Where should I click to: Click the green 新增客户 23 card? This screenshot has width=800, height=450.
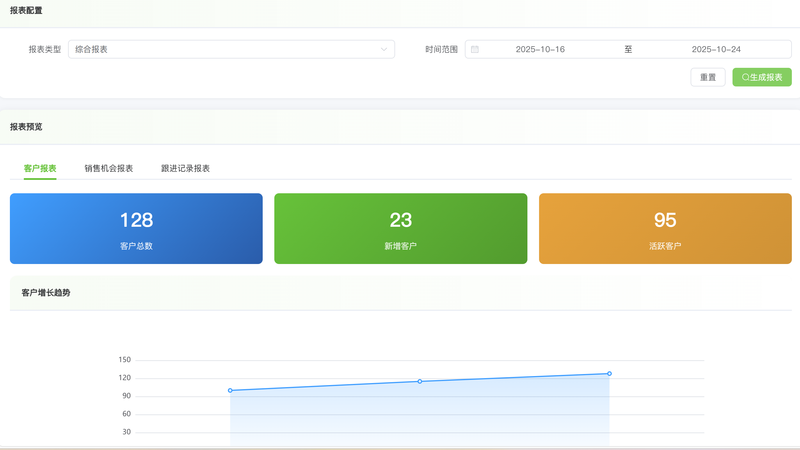click(x=400, y=228)
